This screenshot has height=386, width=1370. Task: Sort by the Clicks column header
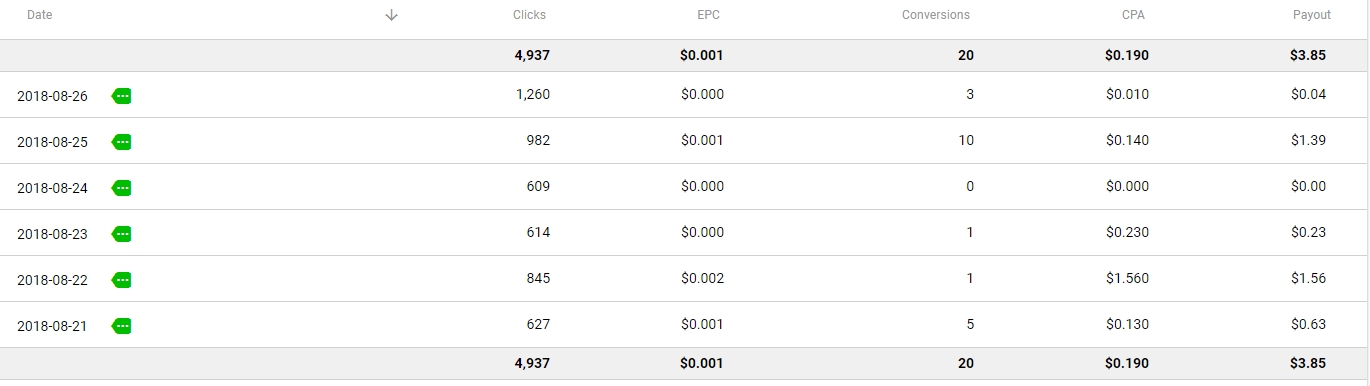coord(530,15)
